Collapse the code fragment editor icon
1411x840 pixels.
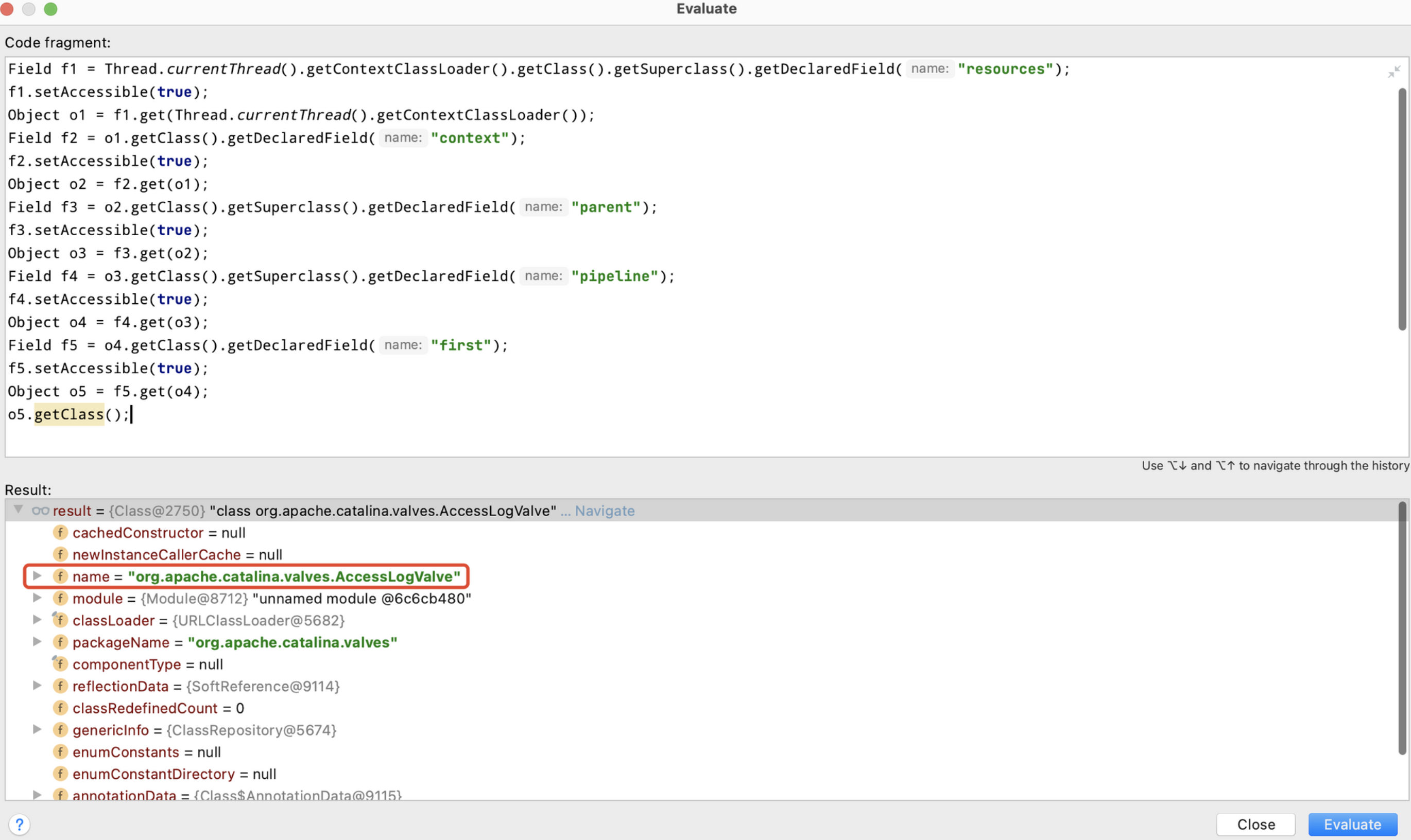pos(1393,72)
